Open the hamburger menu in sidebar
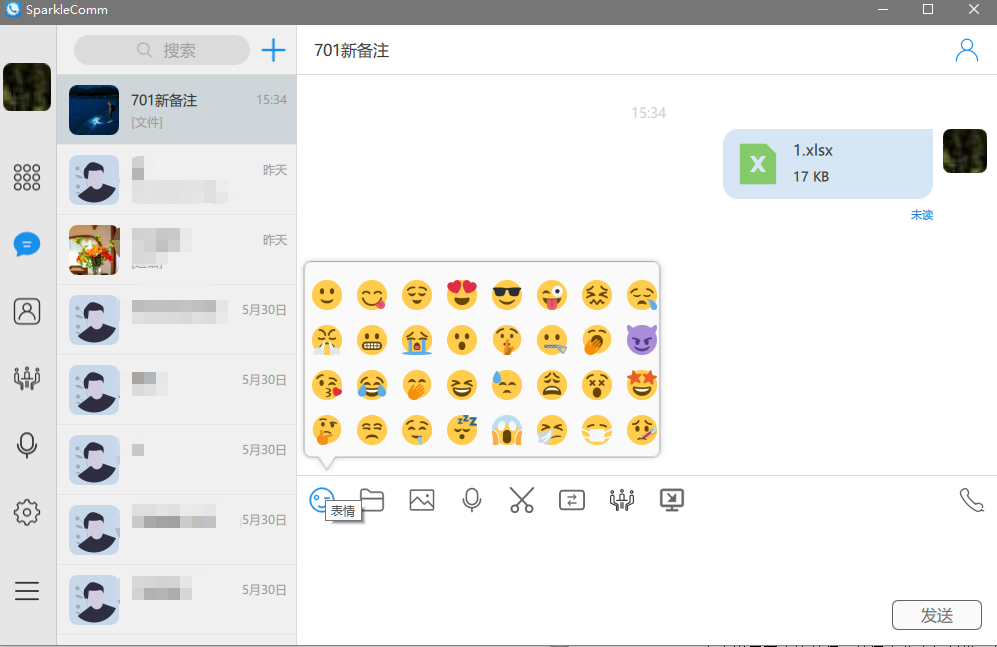Viewport: 997px width, 647px height. [27, 590]
